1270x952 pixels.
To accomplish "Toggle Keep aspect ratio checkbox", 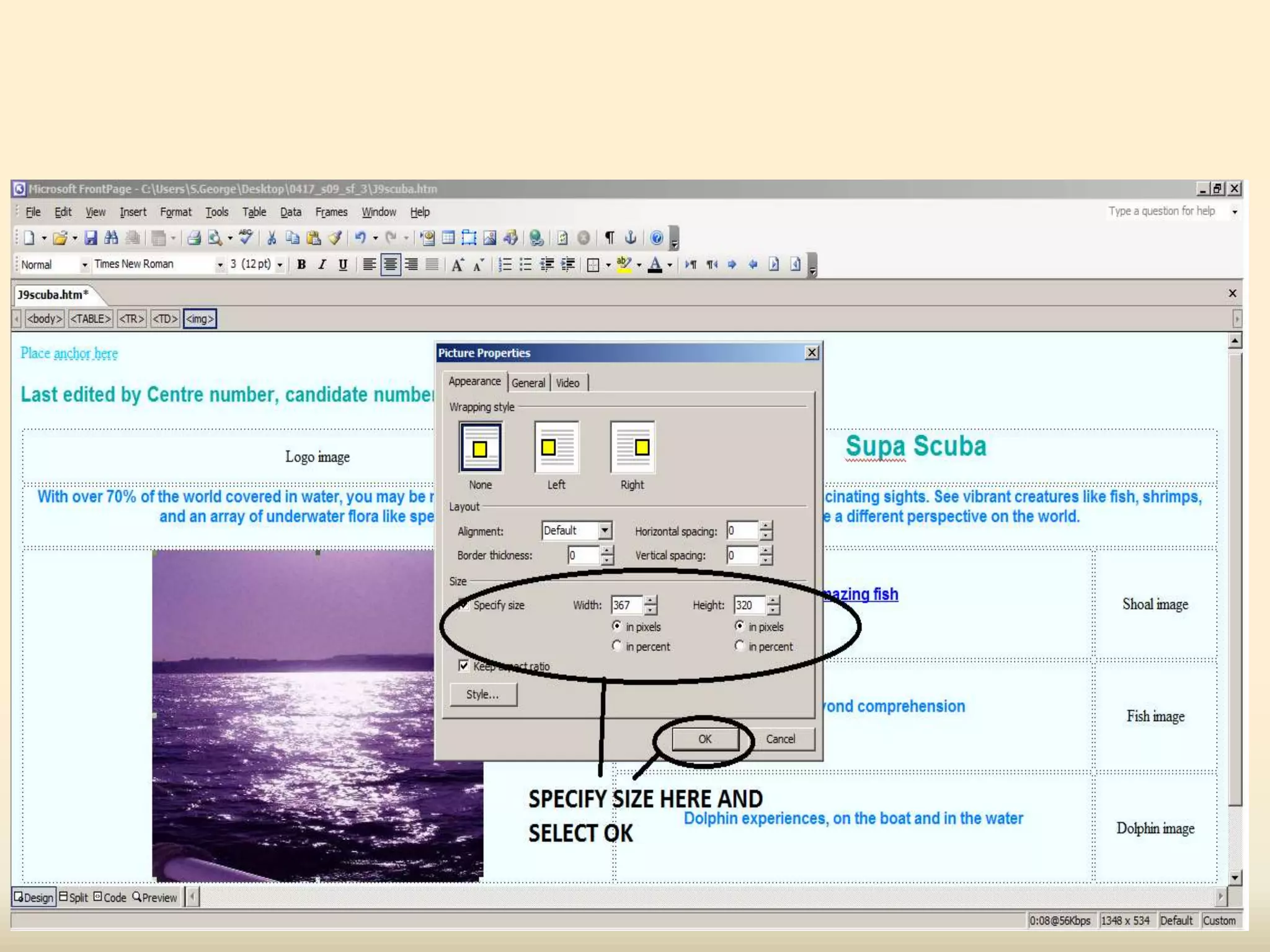I will 464,666.
